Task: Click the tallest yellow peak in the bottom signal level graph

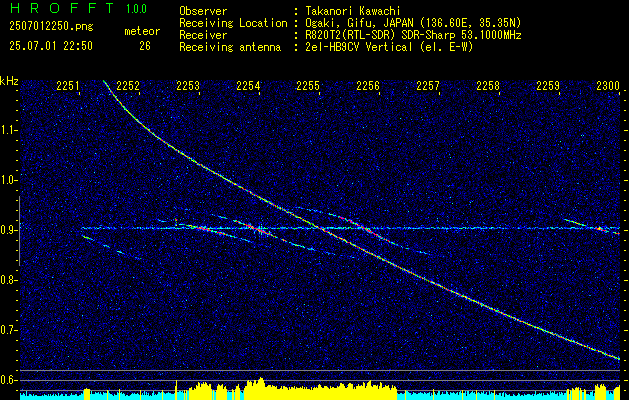Action: coord(261,388)
